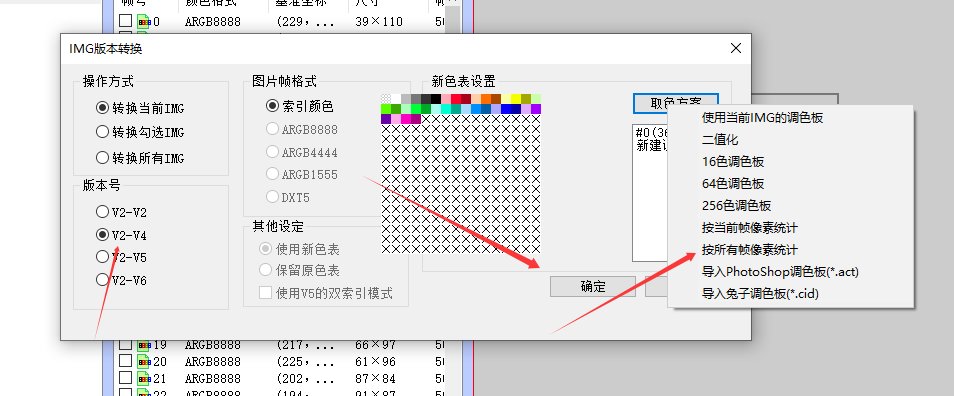This screenshot has width=954, height=396.
Task: Pick the 64色调色板 menu entry
Action: pyautogui.click(x=790, y=184)
